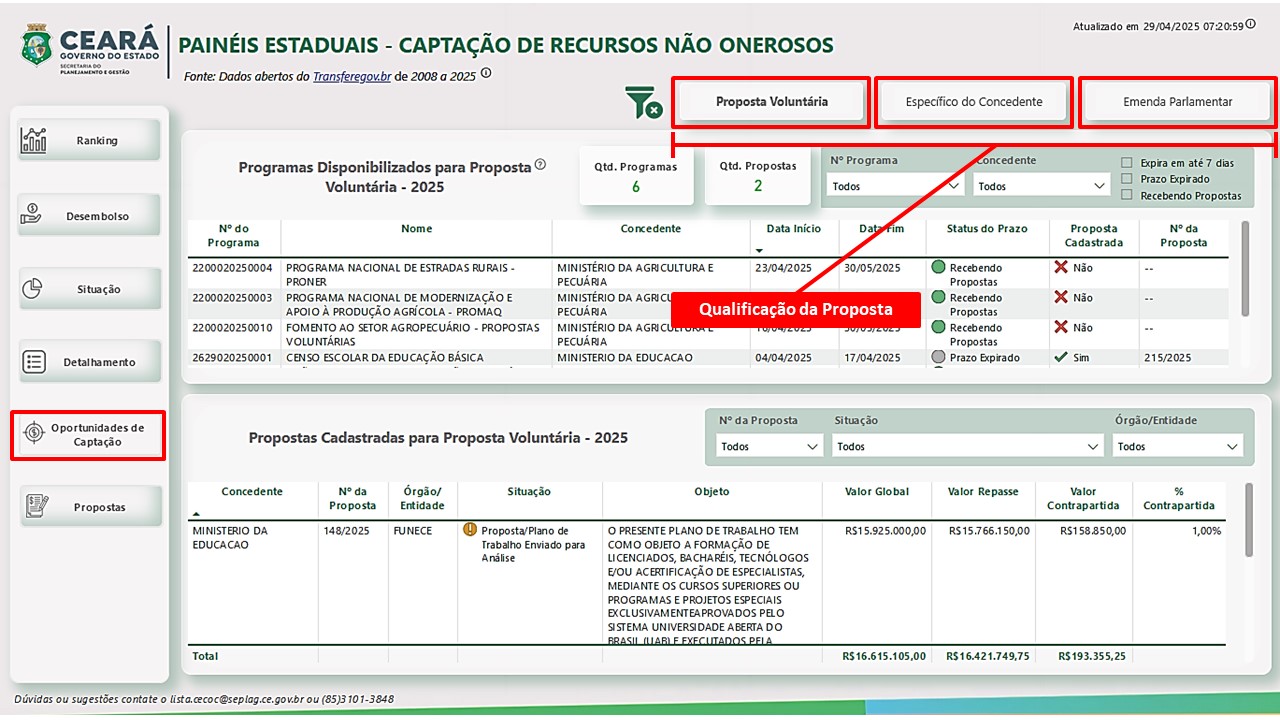Click the sort arrow under Data Início header
The height and width of the screenshot is (720, 1280).
(x=759, y=250)
